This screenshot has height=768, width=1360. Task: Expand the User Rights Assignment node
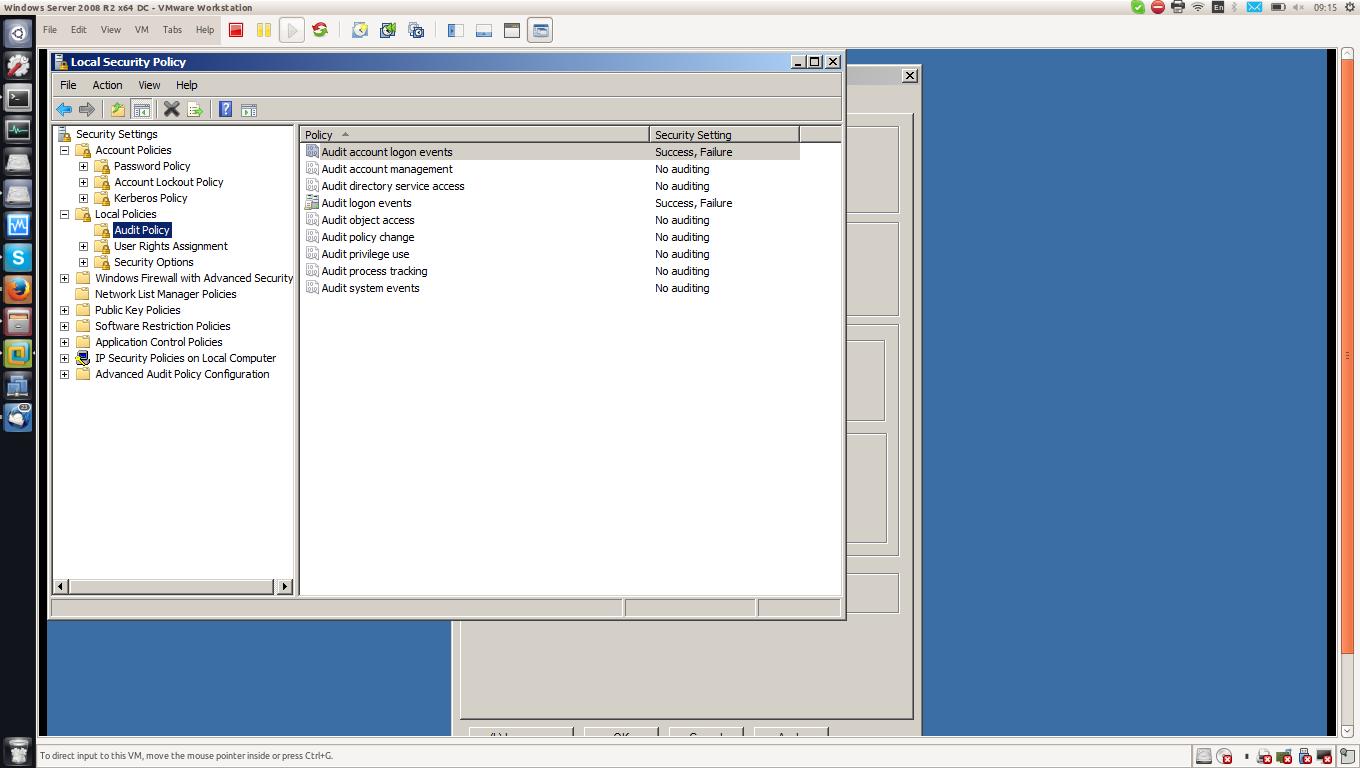tap(84, 246)
